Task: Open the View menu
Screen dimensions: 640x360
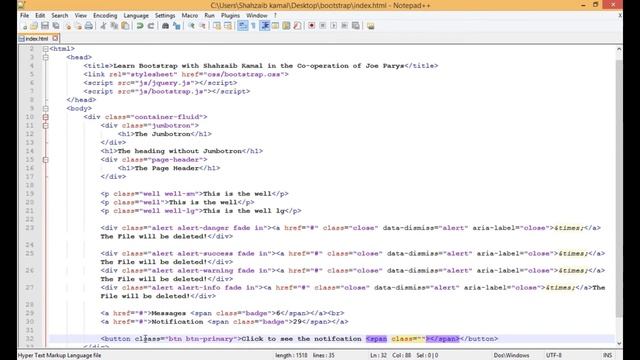Action: coord(80,16)
